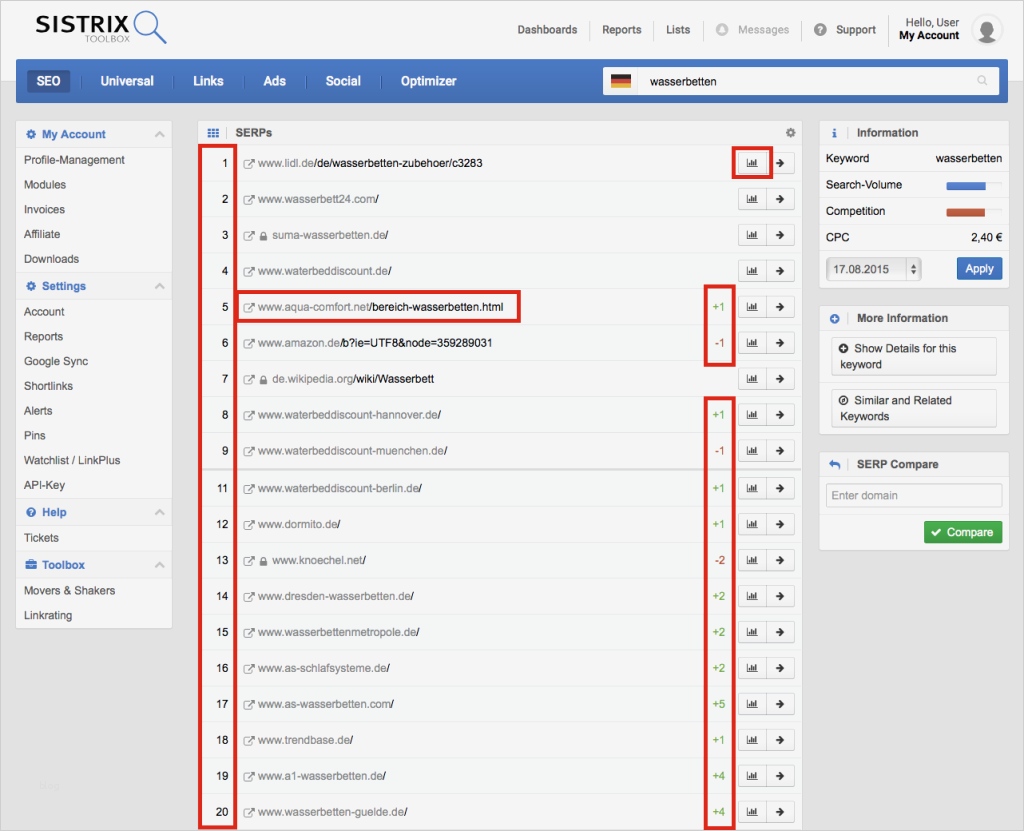Click arrow button in www.wasserbett24.com row
This screenshot has width=1024, height=831.
point(780,199)
